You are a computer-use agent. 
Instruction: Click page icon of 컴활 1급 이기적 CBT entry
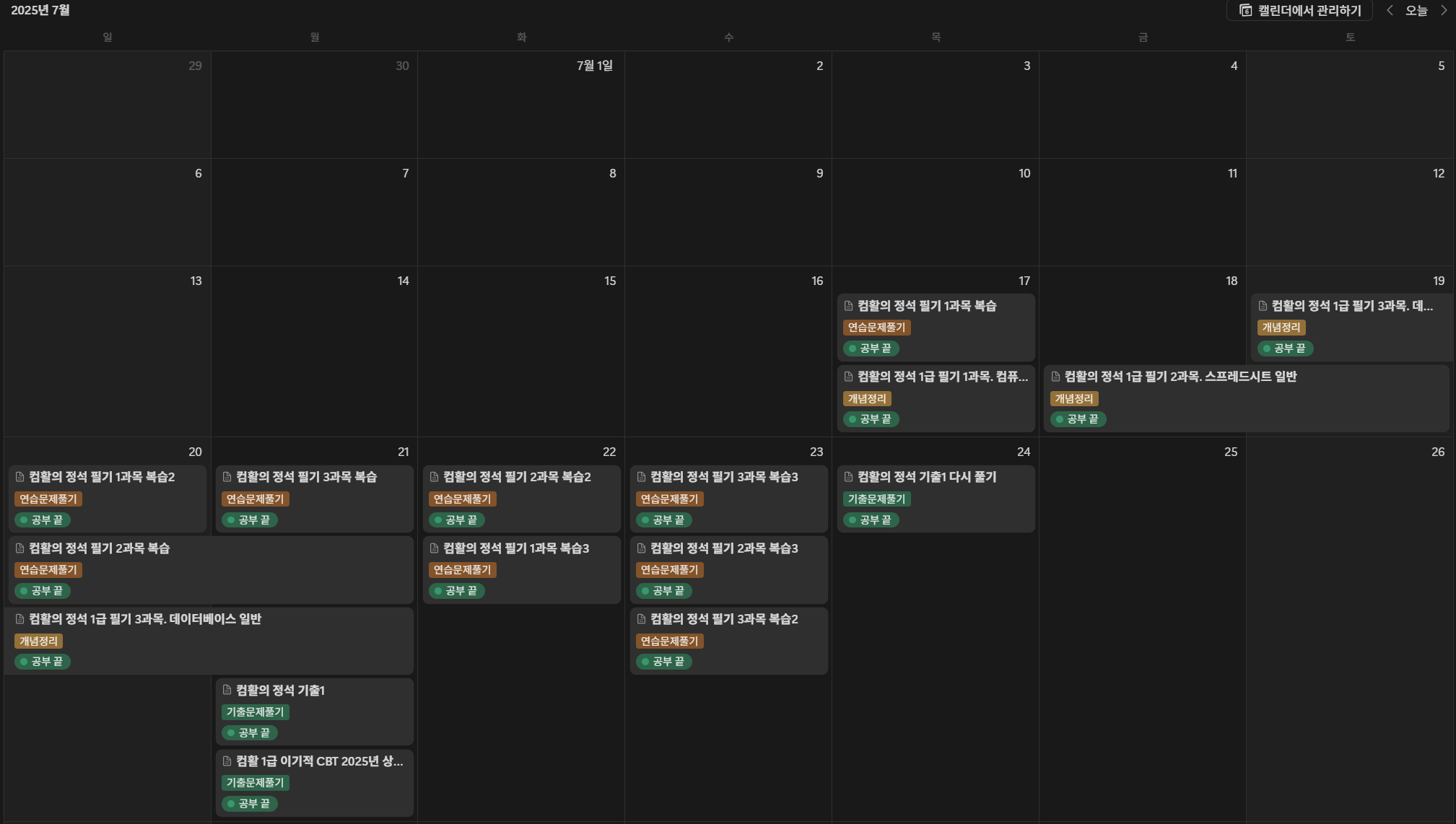[x=227, y=761]
